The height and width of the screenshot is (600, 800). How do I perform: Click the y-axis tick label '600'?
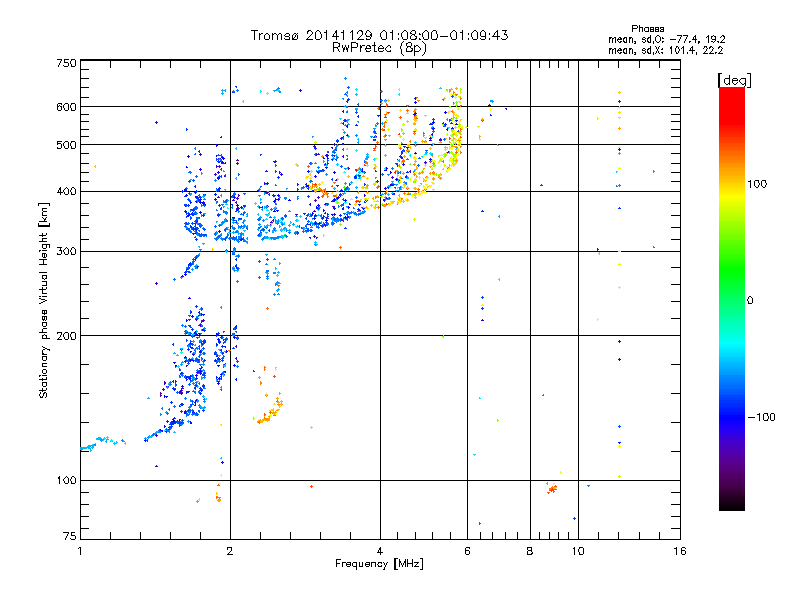(x=66, y=107)
